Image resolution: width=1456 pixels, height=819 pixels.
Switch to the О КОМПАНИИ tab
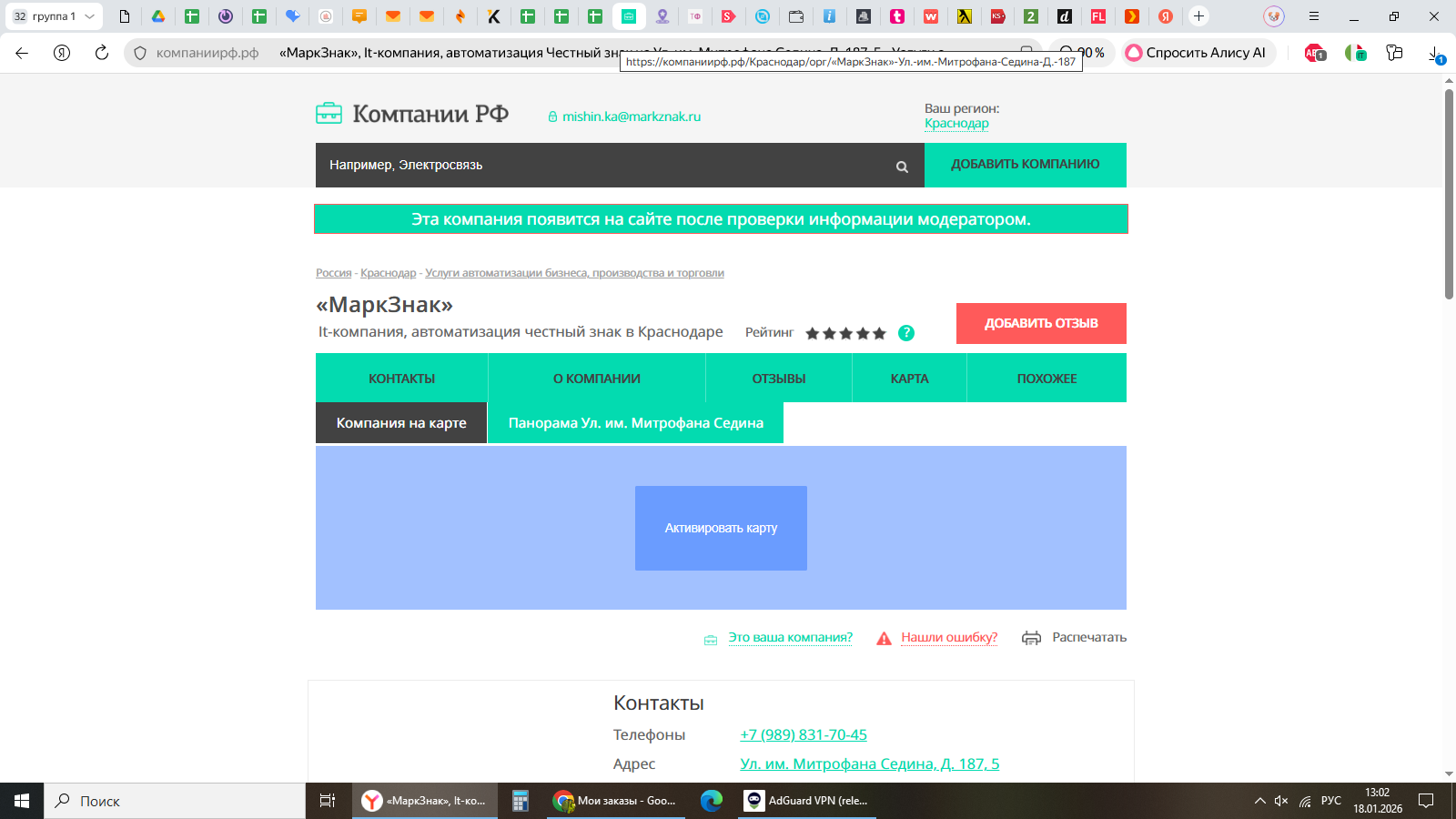[x=597, y=378]
